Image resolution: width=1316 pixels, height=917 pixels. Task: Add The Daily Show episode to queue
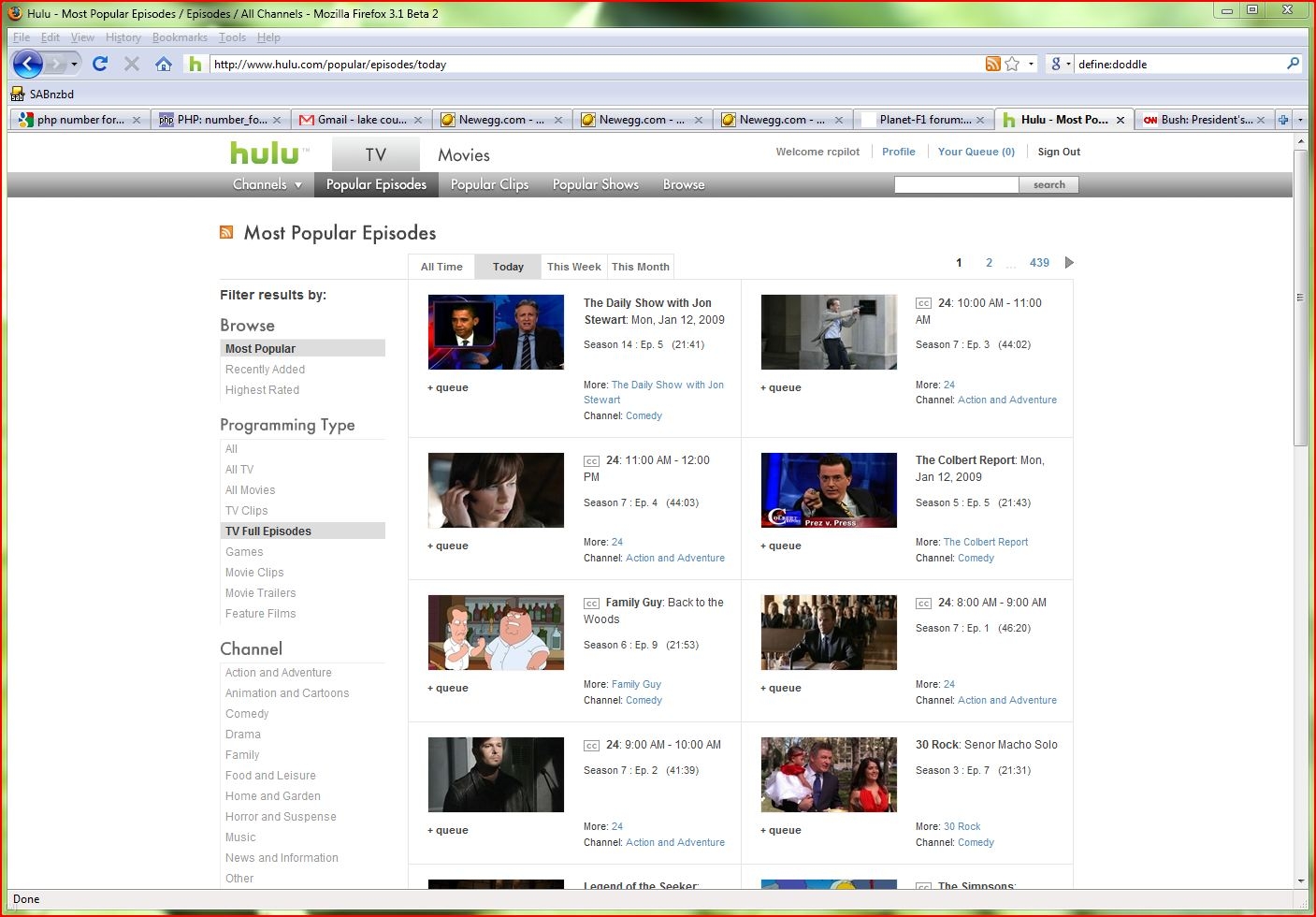point(448,387)
